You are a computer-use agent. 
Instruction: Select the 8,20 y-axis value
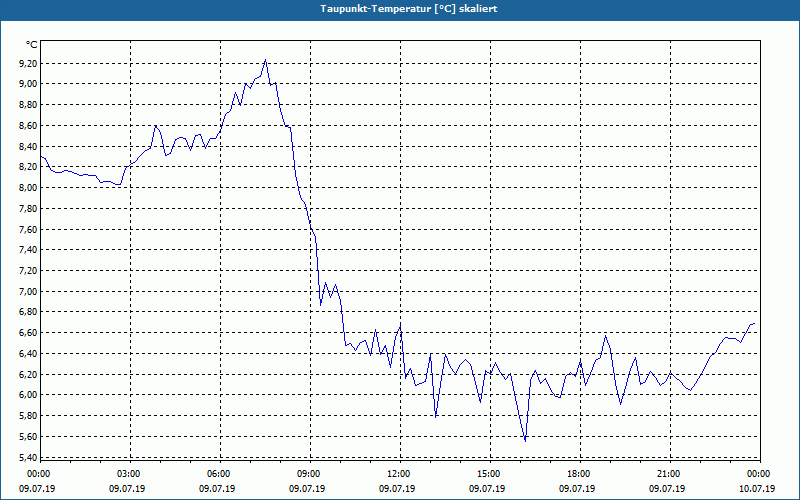[x=28, y=167]
